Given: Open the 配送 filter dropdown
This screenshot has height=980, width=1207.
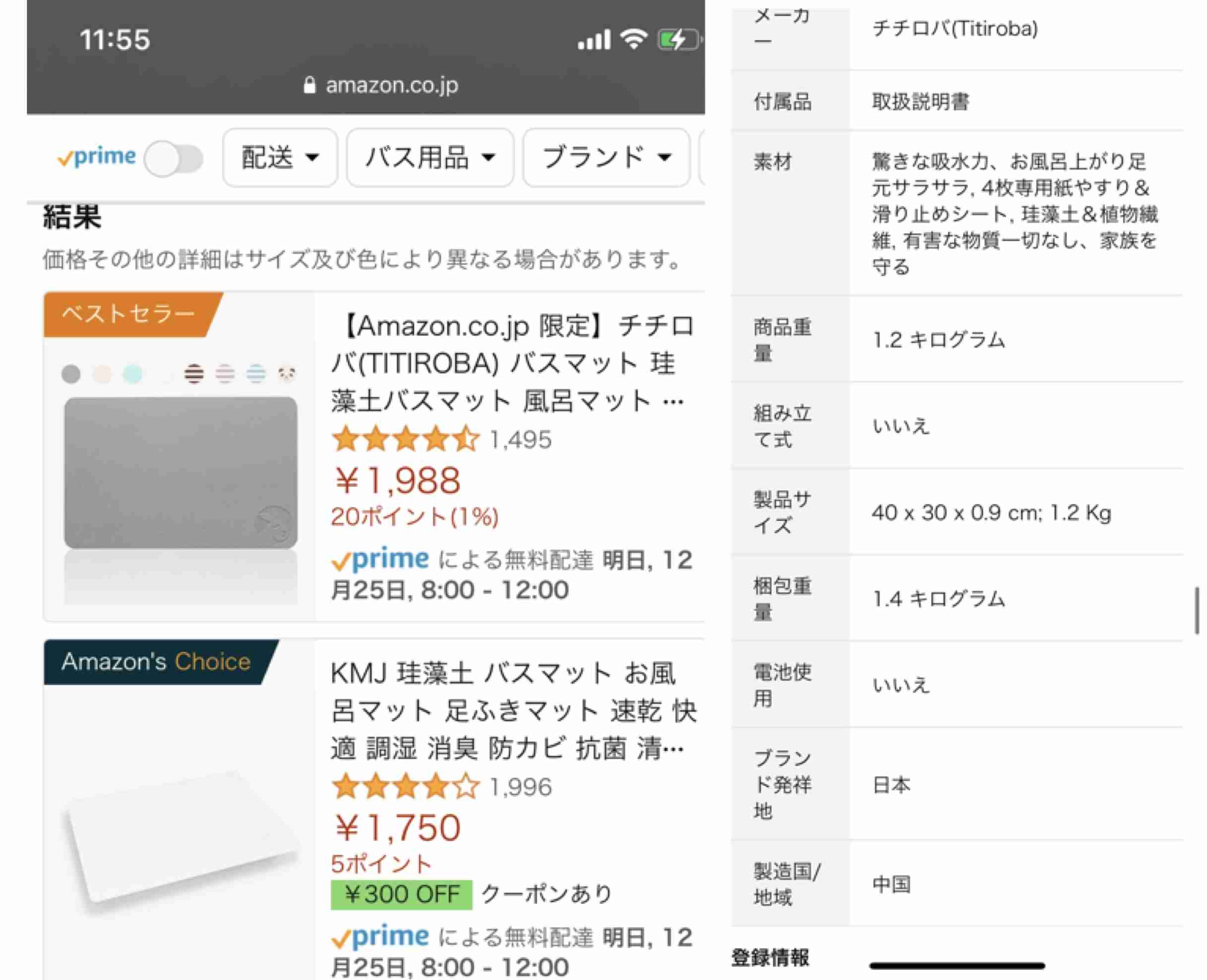Looking at the screenshot, I should [280, 158].
